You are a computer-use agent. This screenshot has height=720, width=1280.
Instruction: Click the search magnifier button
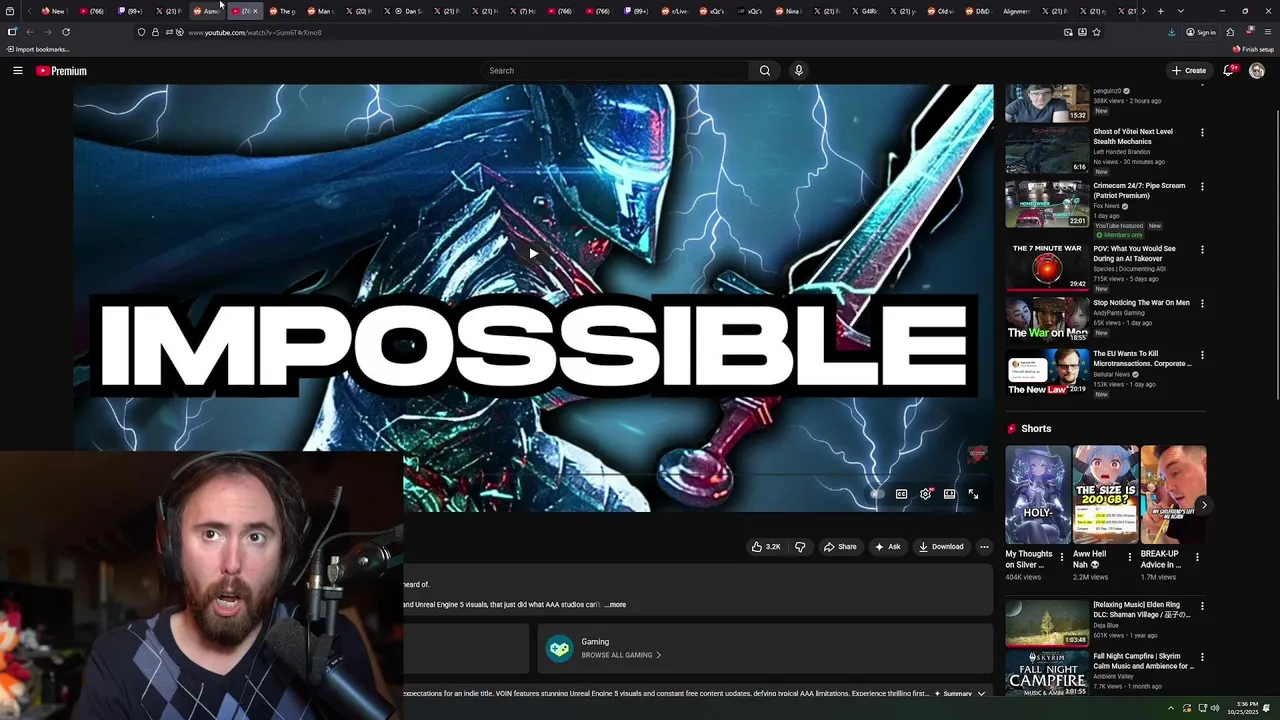(x=765, y=71)
